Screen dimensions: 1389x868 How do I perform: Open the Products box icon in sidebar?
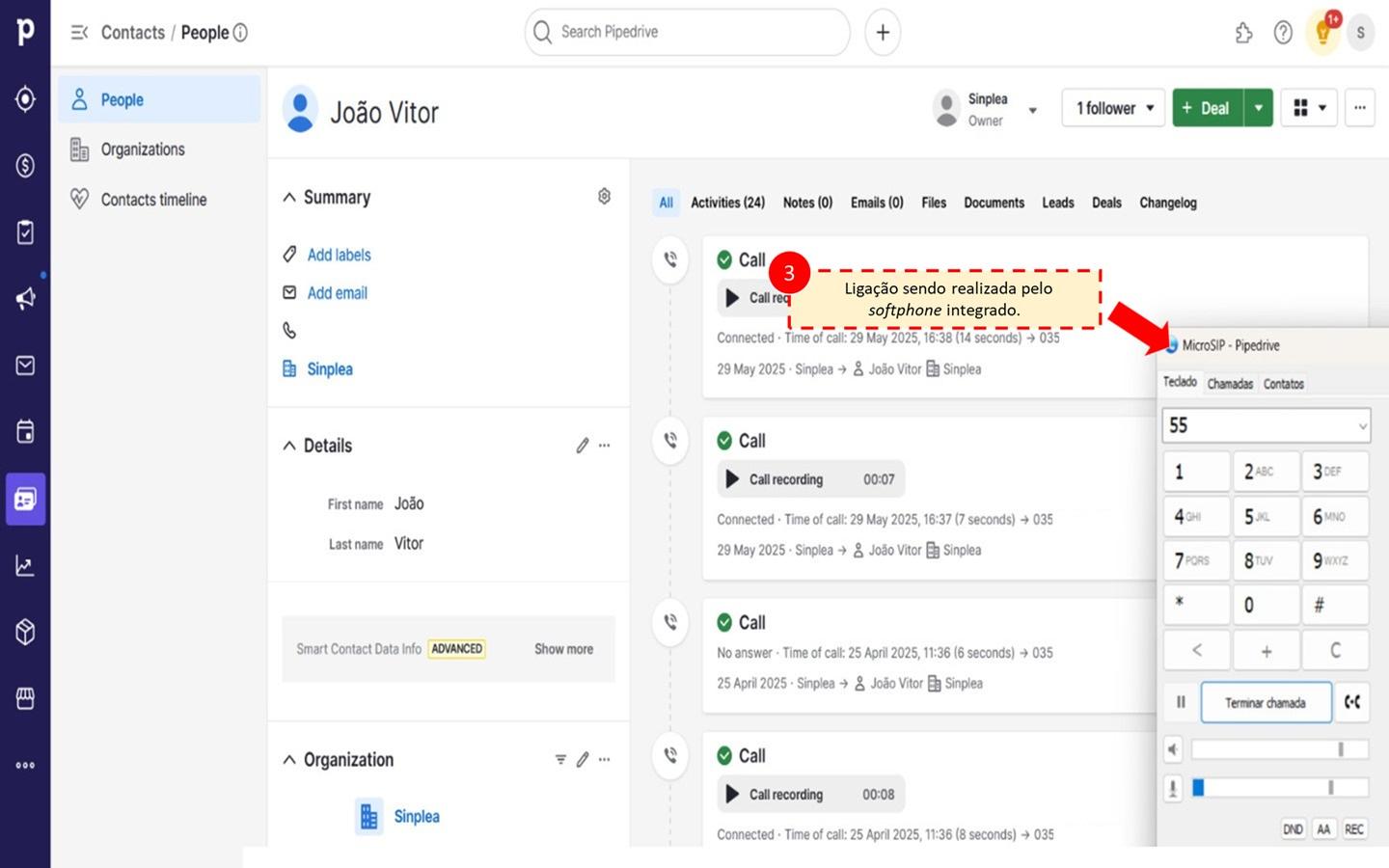(25, 632)
